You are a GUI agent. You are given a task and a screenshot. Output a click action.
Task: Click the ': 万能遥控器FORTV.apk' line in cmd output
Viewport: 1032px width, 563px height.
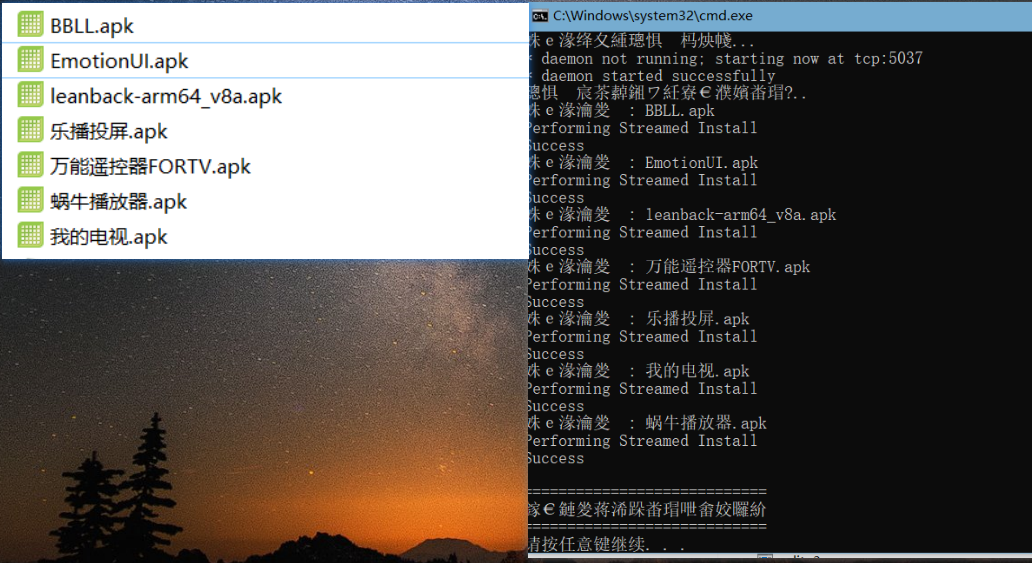pyautogui.click(x=669, y=267)
